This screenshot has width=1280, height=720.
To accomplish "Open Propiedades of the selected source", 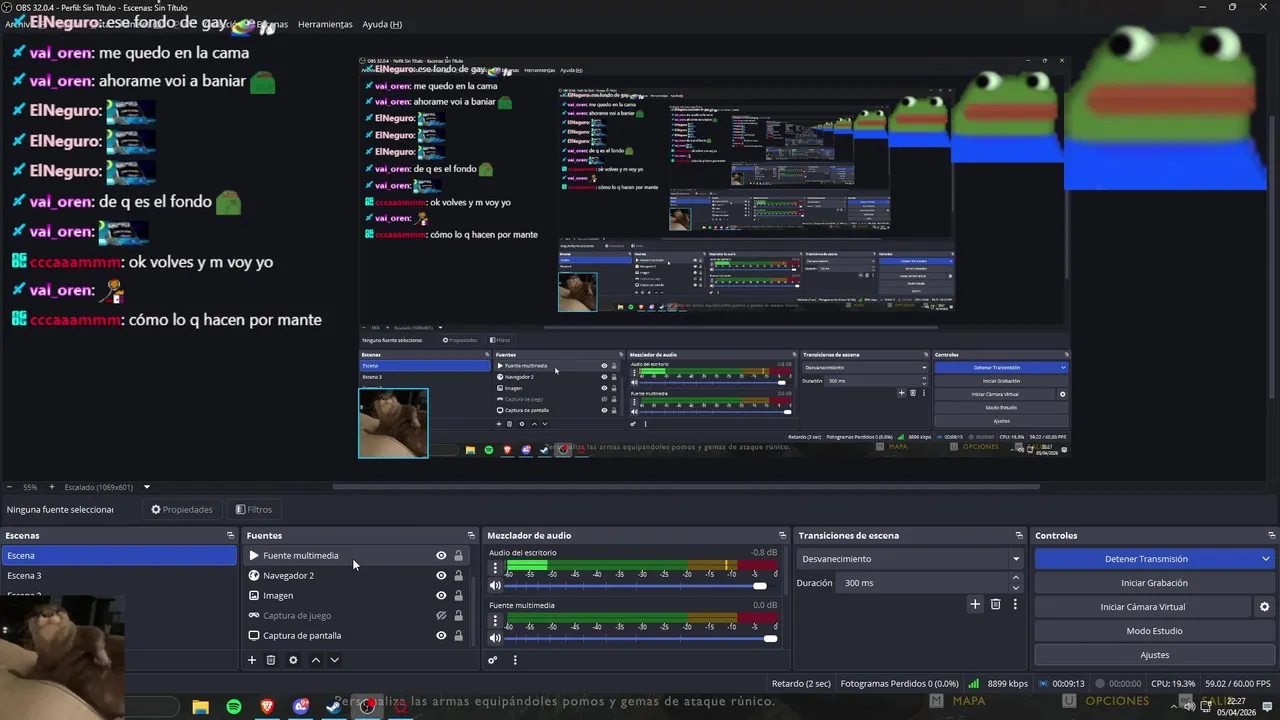I will coord(182,509).
